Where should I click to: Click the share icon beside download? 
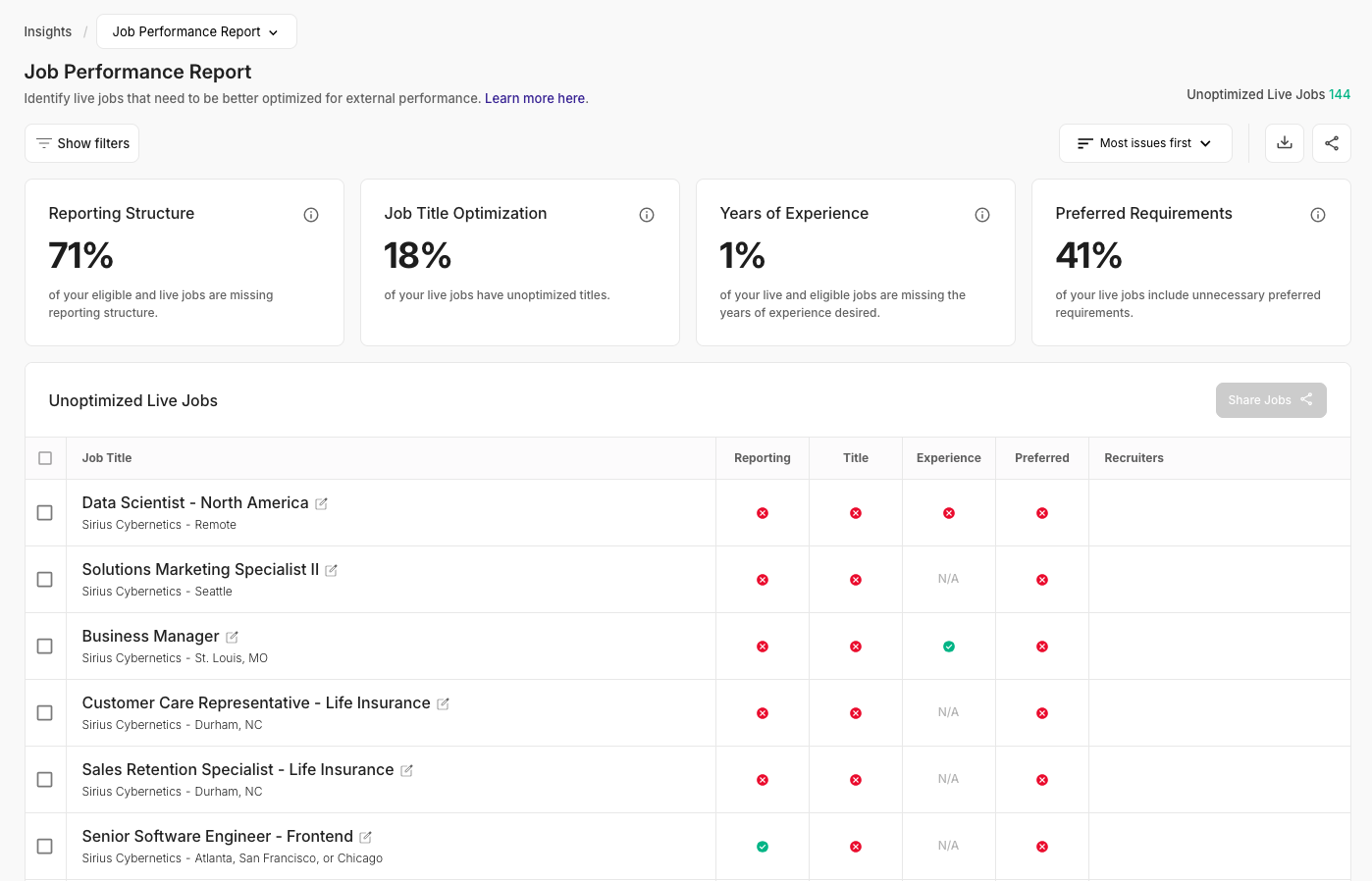1331,143
